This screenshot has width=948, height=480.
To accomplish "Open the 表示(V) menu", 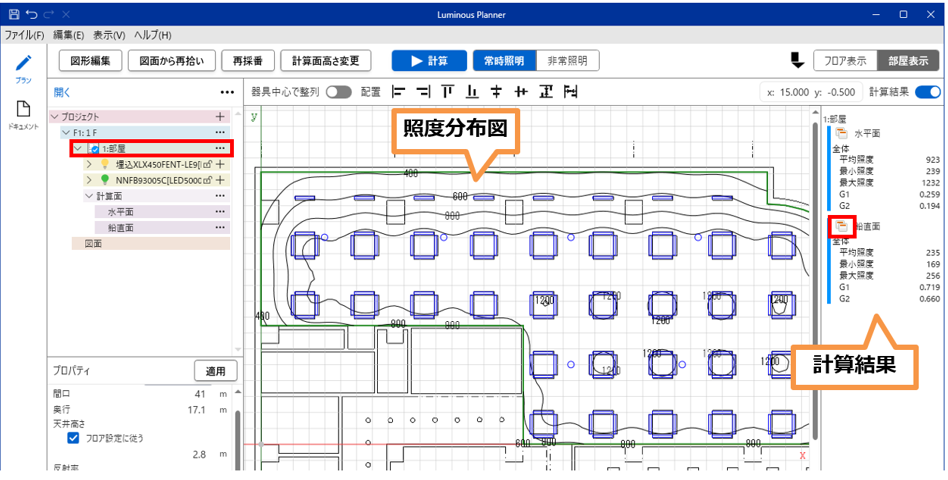I will [108, 35].
